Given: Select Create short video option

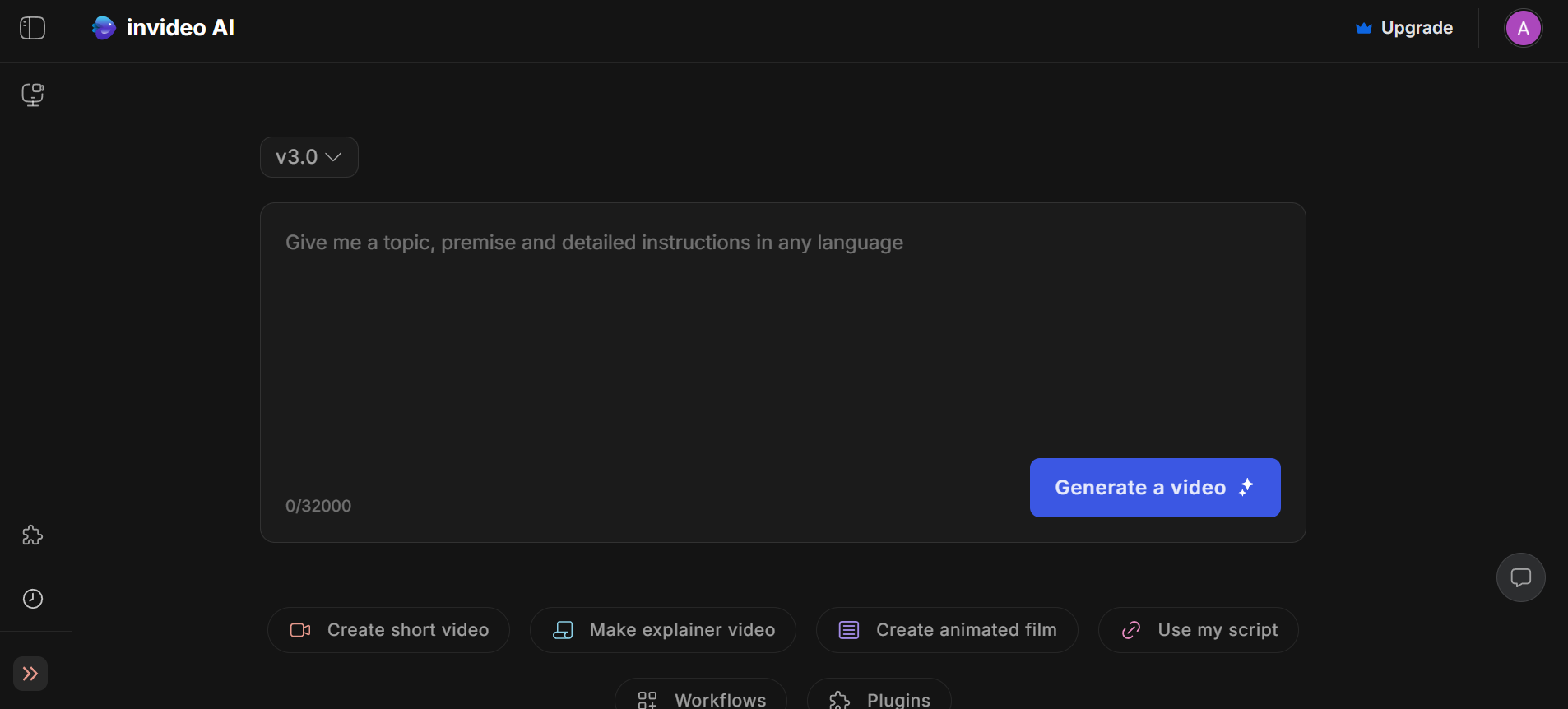Looking at the screenshot, I should (388, 630).
